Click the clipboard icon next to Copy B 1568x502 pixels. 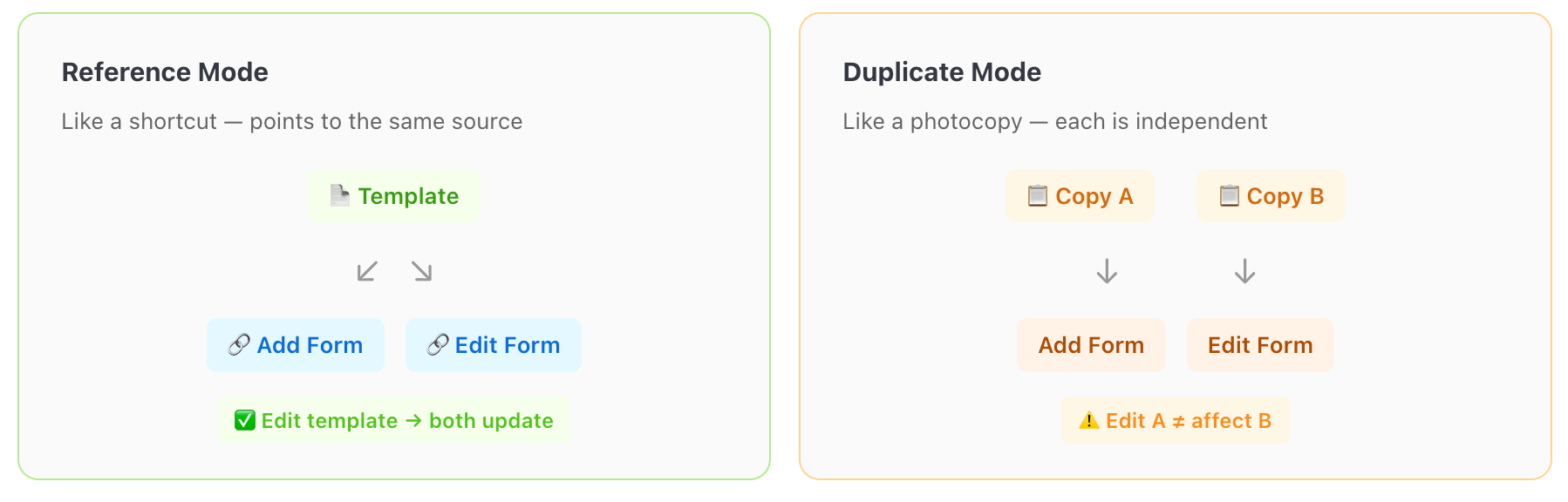point(1229,195)
